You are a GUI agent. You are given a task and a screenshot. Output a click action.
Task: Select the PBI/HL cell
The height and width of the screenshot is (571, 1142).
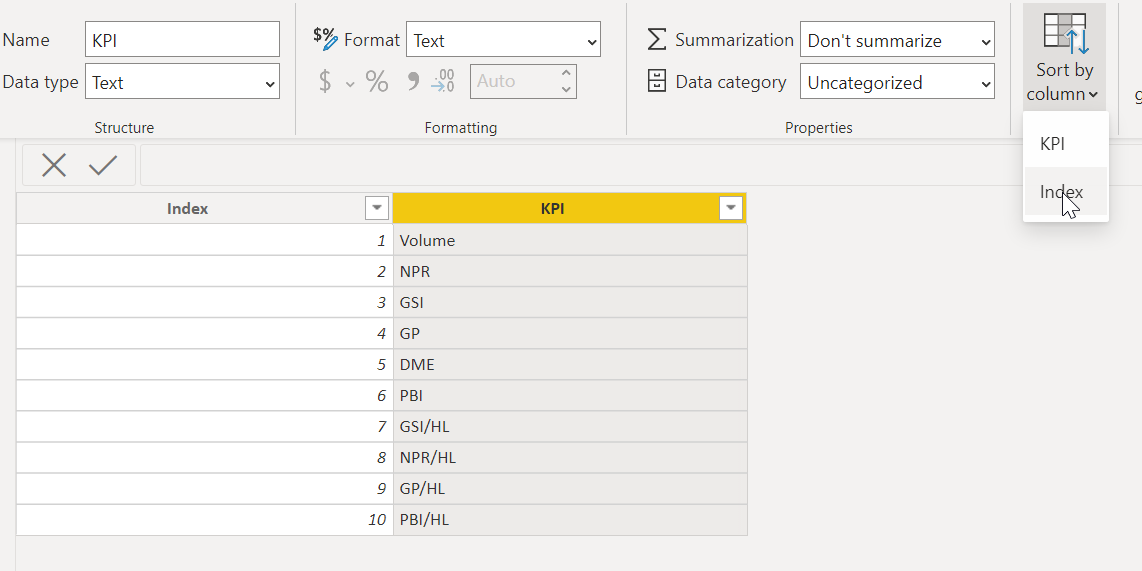tap(570, 520)
